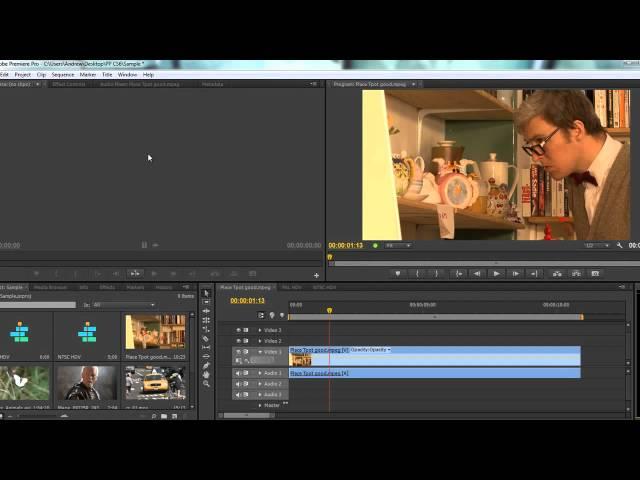Toggle Snap in timeline header
This screenshot has height=480, width=640.
coord(261,315)
